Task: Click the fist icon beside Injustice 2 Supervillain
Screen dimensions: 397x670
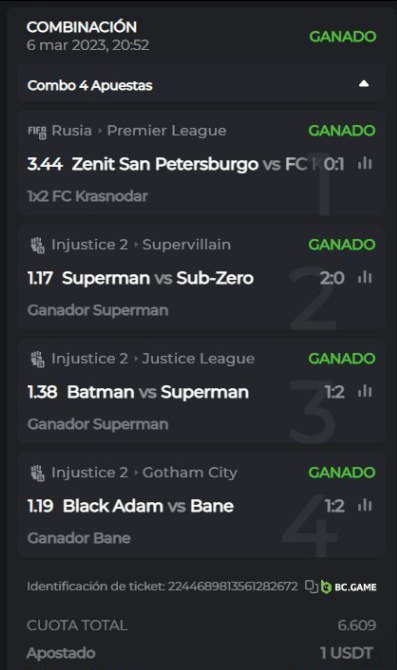Action: [x=38, y=245]
